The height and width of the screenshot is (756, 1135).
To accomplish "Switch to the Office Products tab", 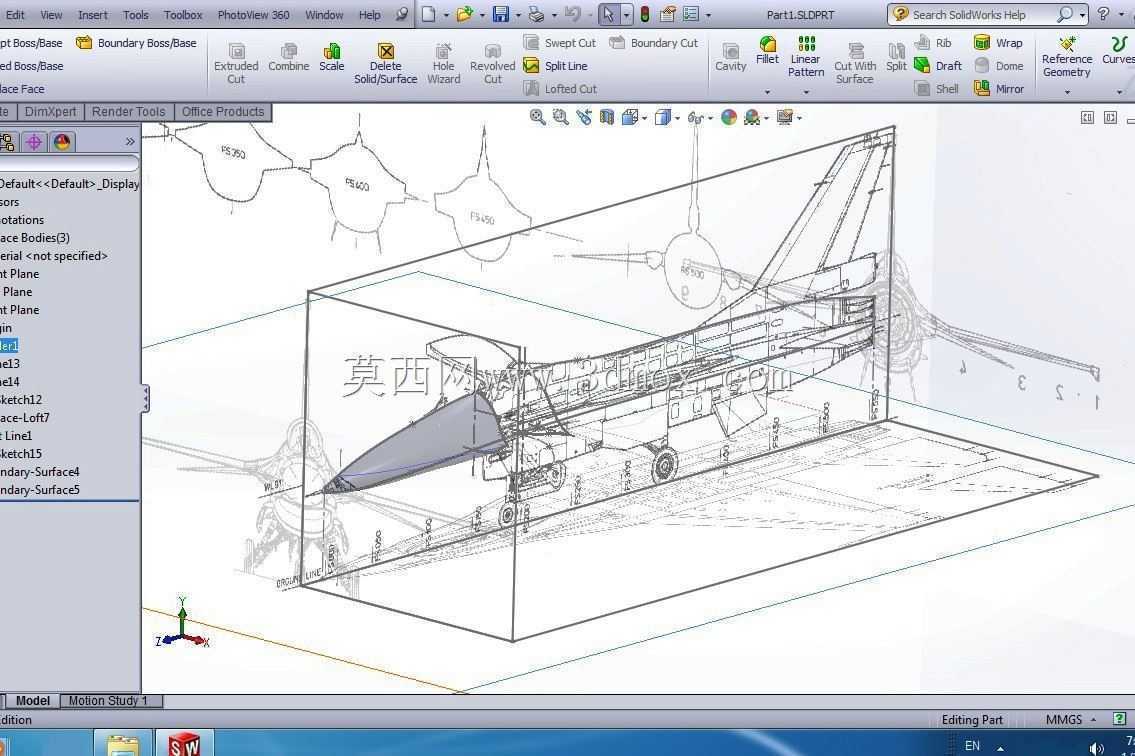I will tap(223, 112).
